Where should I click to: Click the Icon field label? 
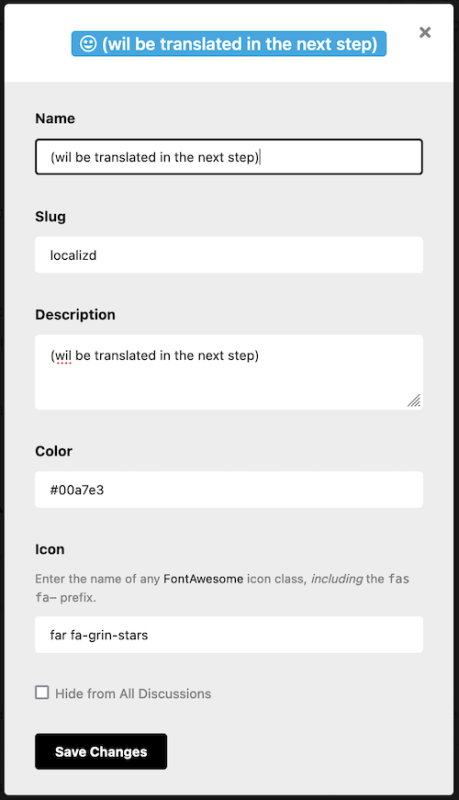(49, 549)
